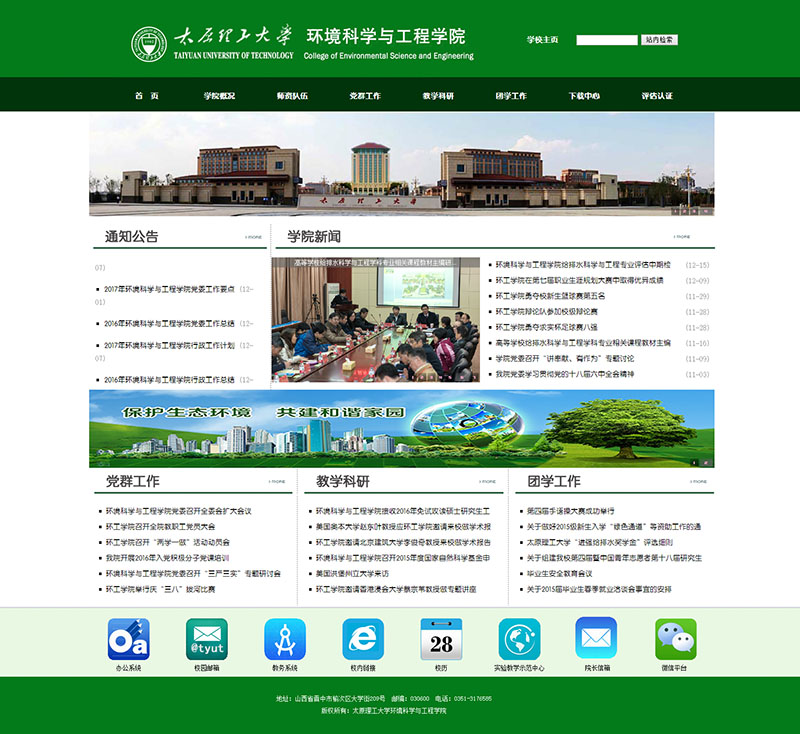This screenshot has width=800, height=734.
Task: Select 教学科研 in the navigation bar
Action: 438,95
